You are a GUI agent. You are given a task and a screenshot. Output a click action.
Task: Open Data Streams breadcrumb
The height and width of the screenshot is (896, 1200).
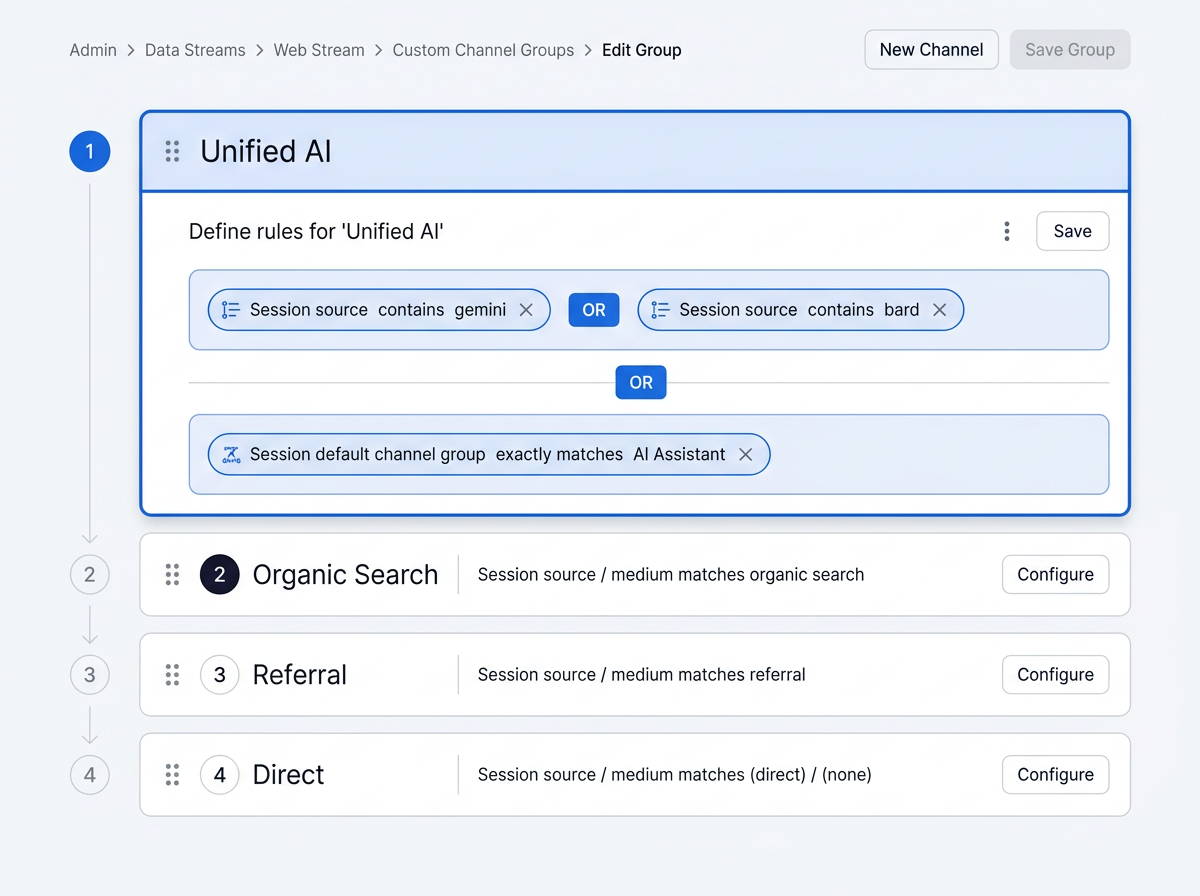195,50
